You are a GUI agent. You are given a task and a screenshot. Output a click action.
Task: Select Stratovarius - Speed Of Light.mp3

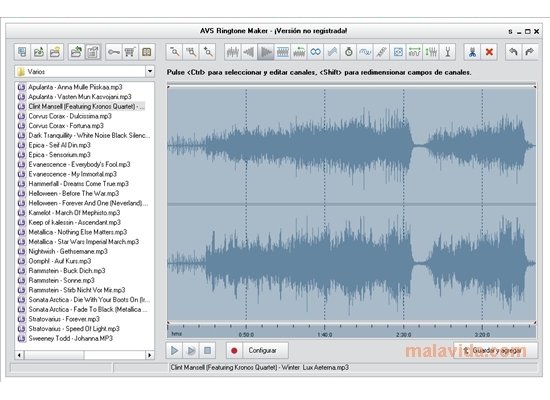click(74, 329)
